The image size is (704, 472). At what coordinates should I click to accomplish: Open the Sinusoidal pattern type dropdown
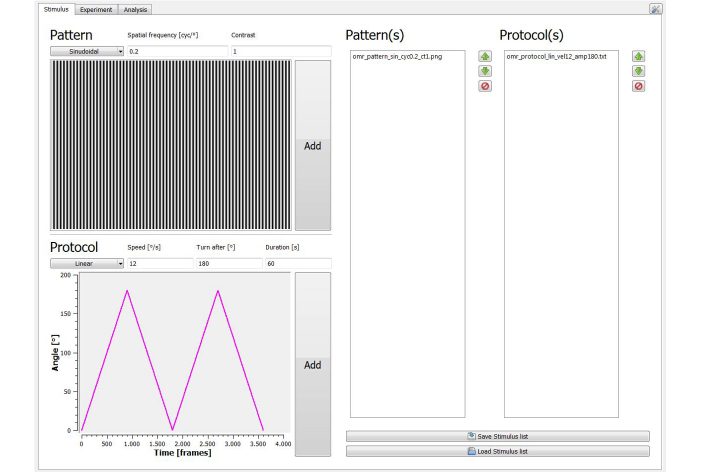click(87, 51)
